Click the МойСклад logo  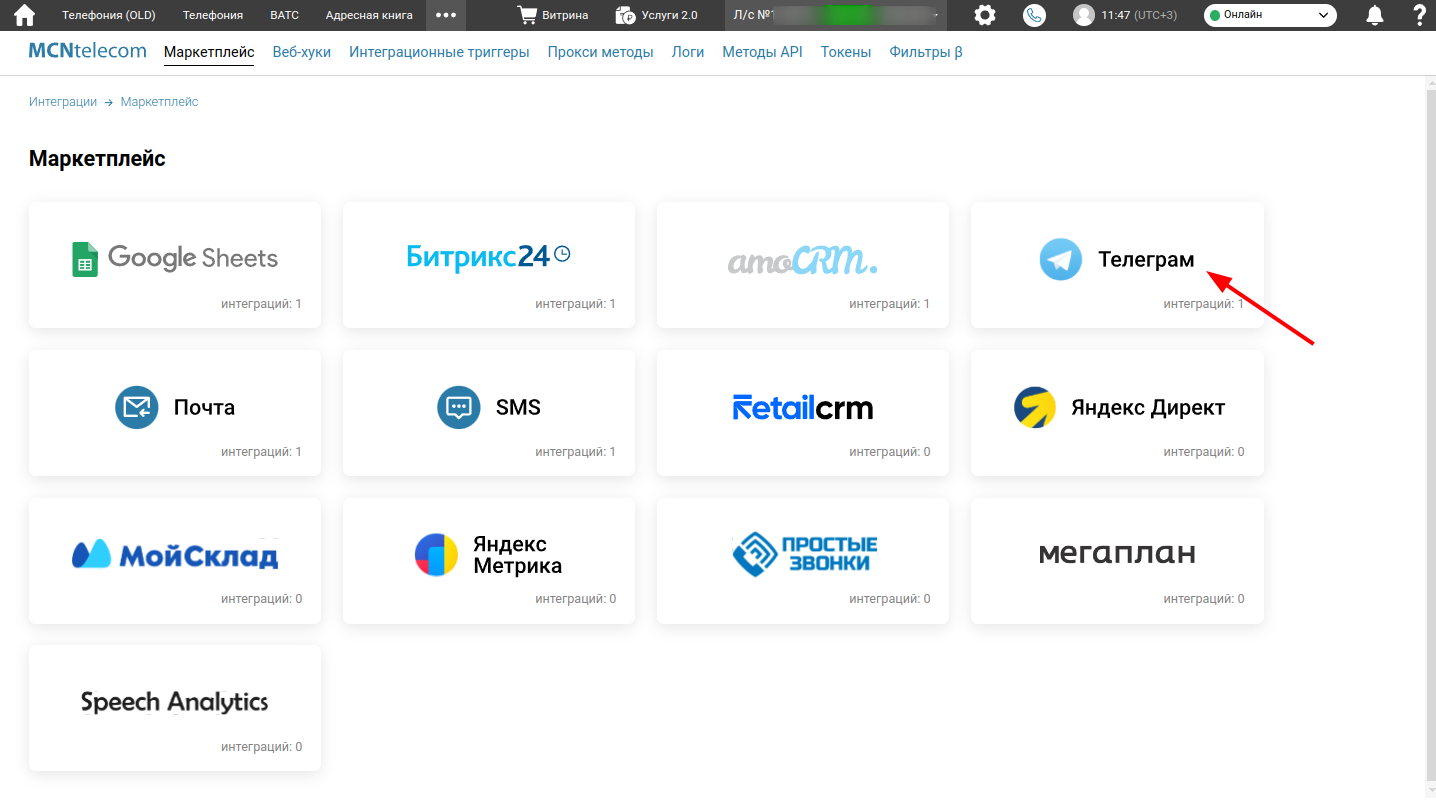coord(175,554)
